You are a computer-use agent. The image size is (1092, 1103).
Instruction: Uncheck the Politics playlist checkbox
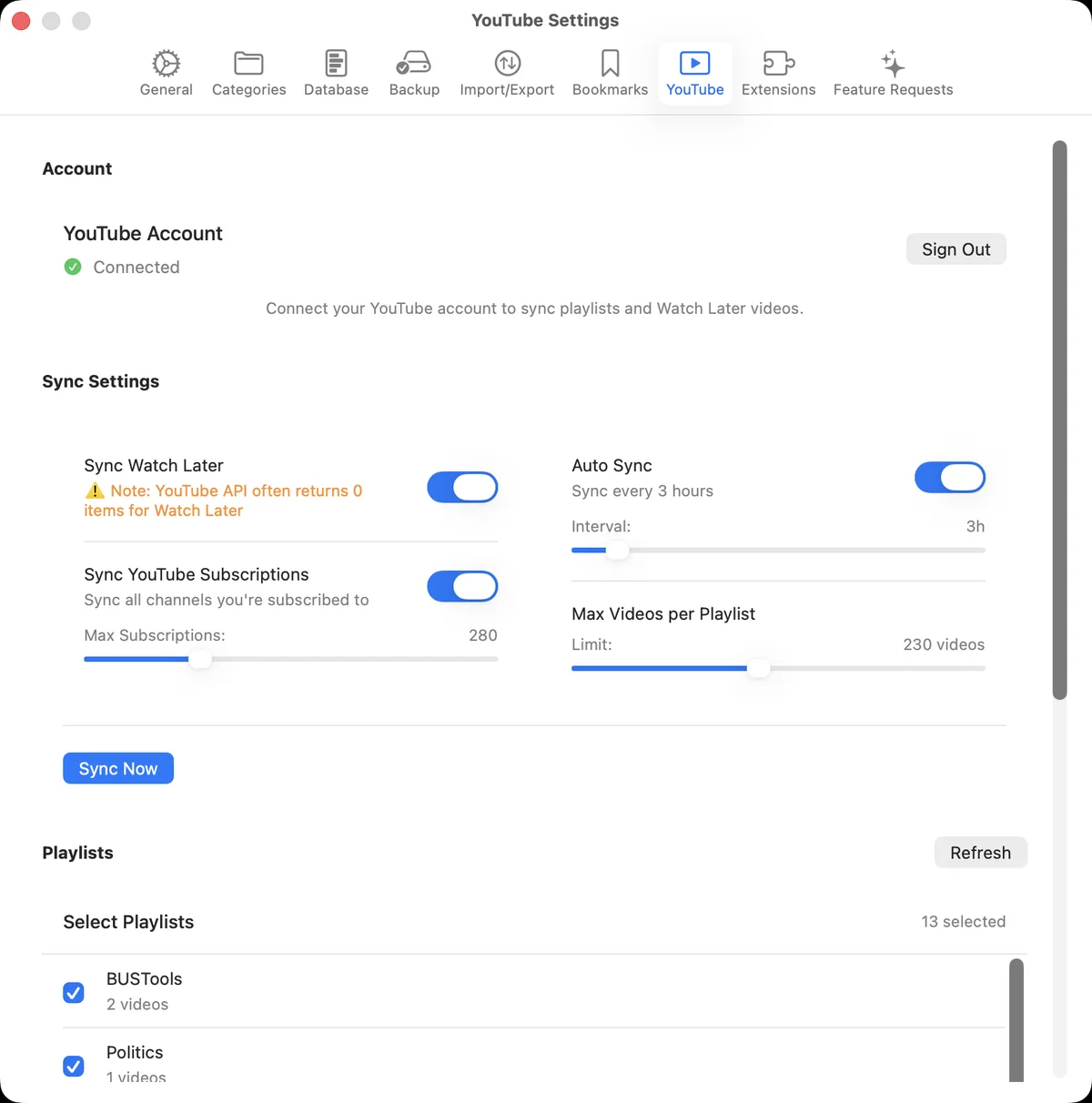(74, 1066)
